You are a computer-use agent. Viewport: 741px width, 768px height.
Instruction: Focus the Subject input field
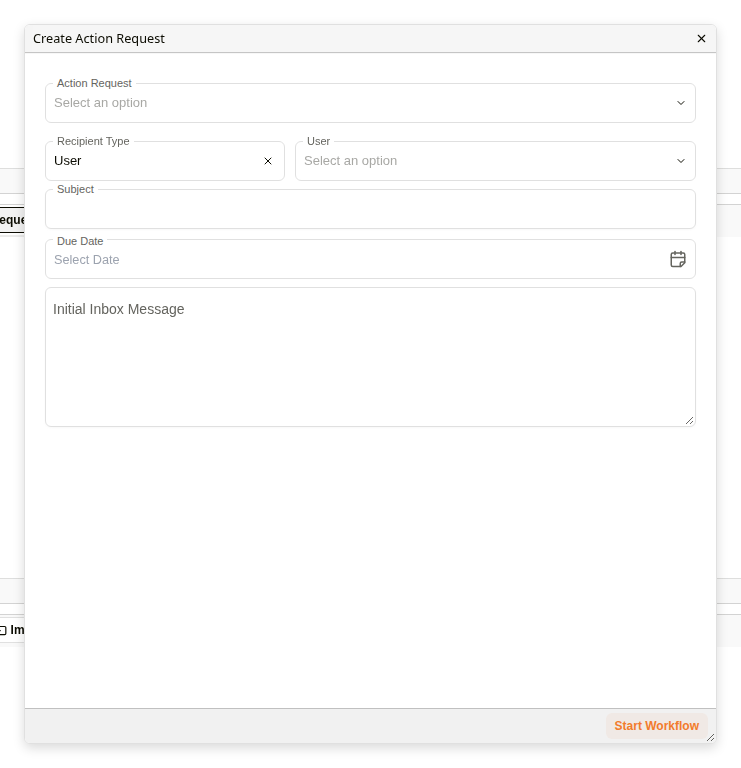pos(370,209)
